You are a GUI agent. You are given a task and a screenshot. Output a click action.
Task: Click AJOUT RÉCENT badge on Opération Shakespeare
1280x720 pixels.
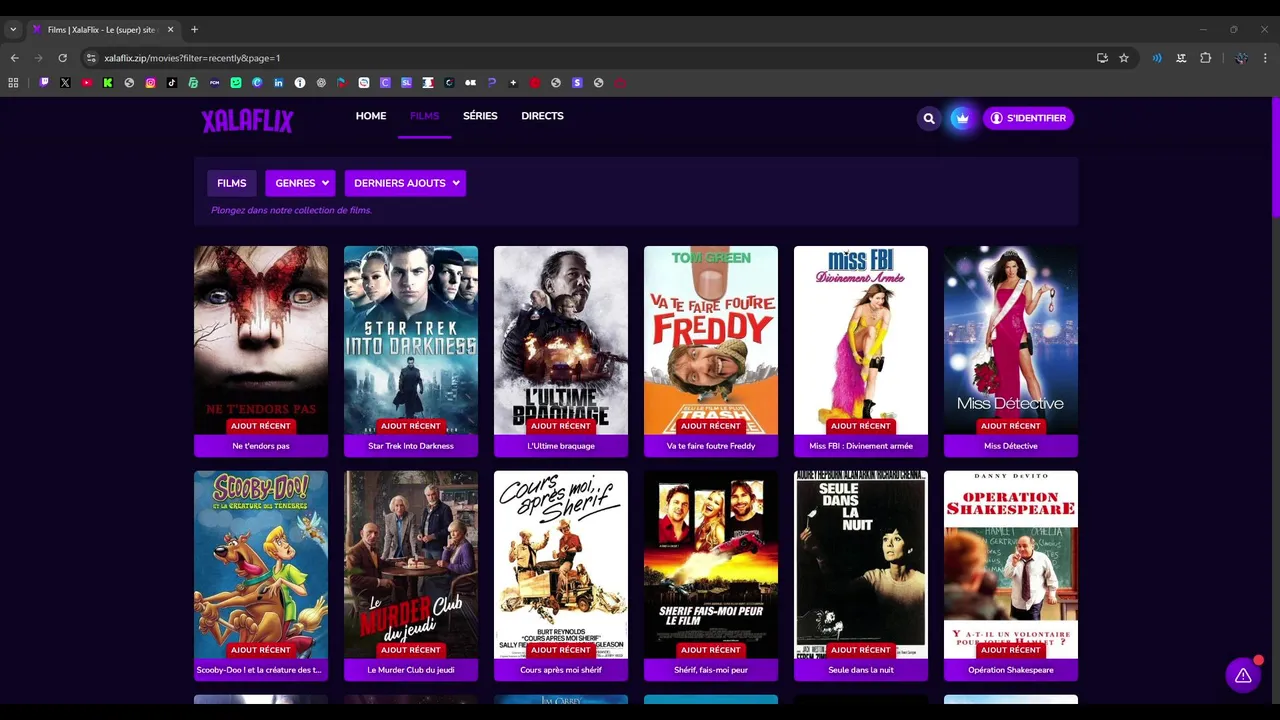[1011, 650]
